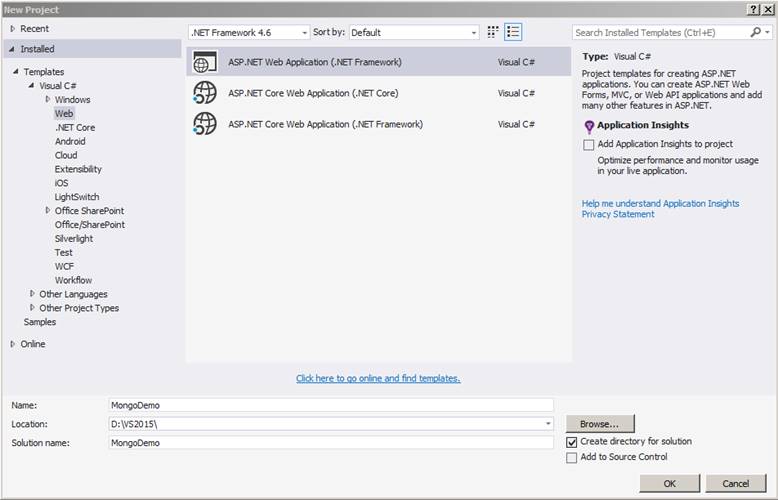Expand the Windows tree node
778x500 pixels.
click(48, 99)
